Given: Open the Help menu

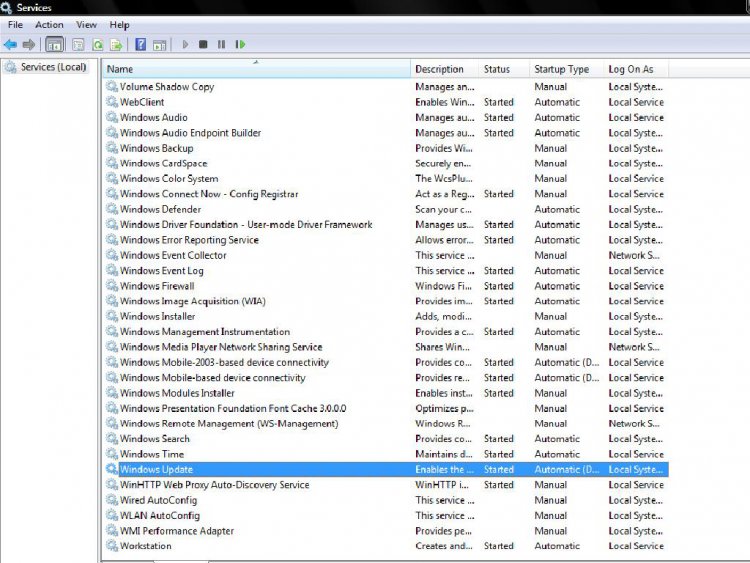Looking at the screenshot, I should 120,24.
